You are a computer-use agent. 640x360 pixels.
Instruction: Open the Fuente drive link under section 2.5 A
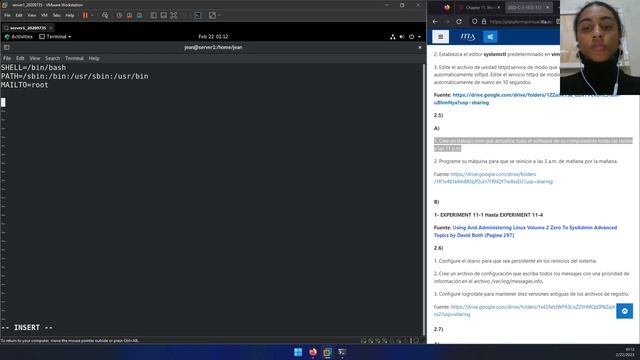(x=493, y=178)
